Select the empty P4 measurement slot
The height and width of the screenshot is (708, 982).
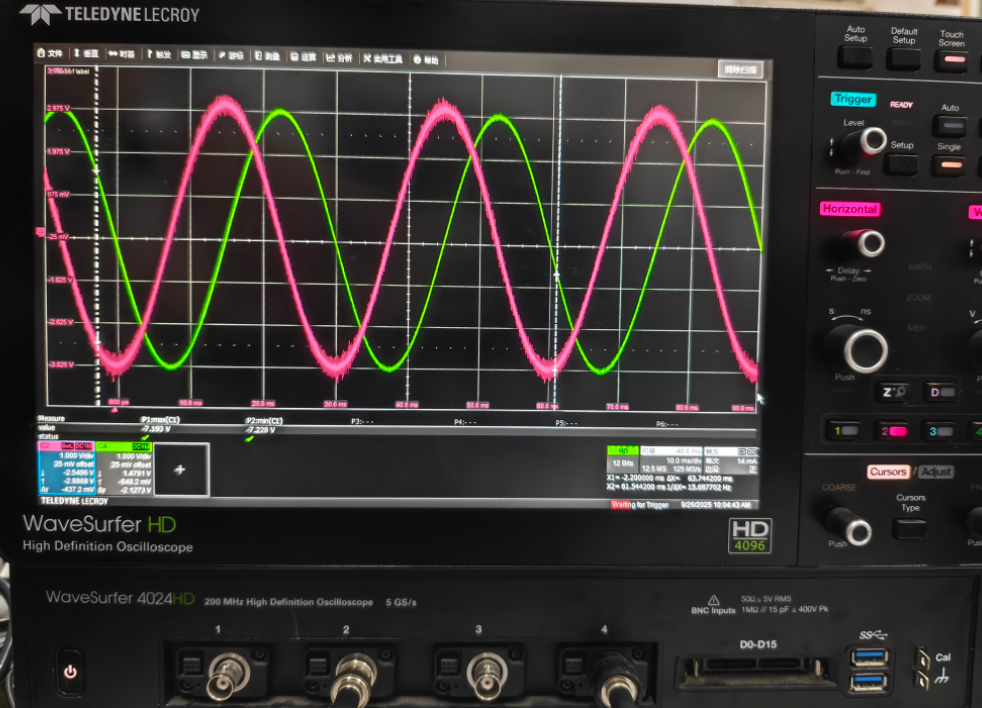click(465, 422)
